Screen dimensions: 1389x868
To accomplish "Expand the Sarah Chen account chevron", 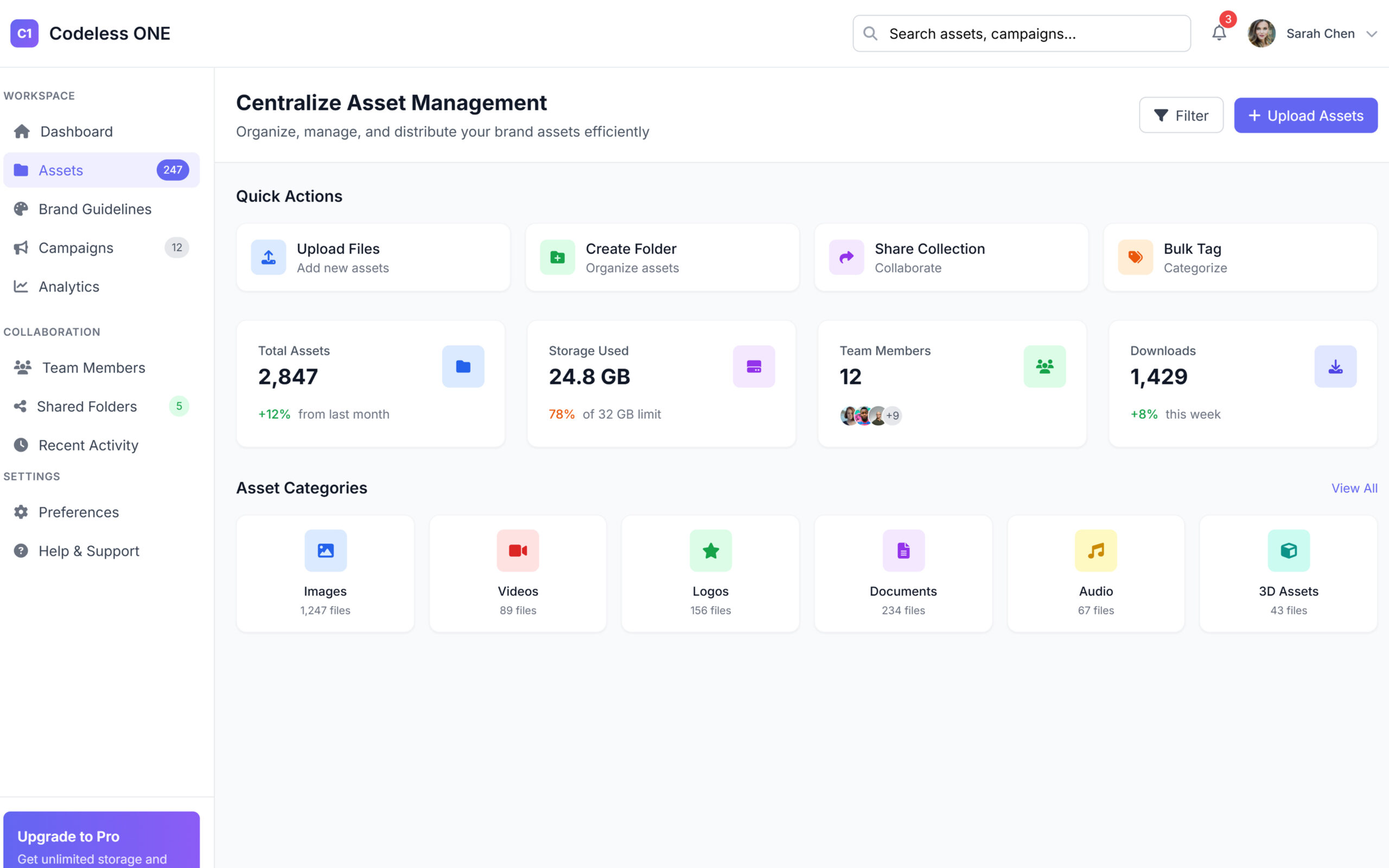I will click(1371, 34).
